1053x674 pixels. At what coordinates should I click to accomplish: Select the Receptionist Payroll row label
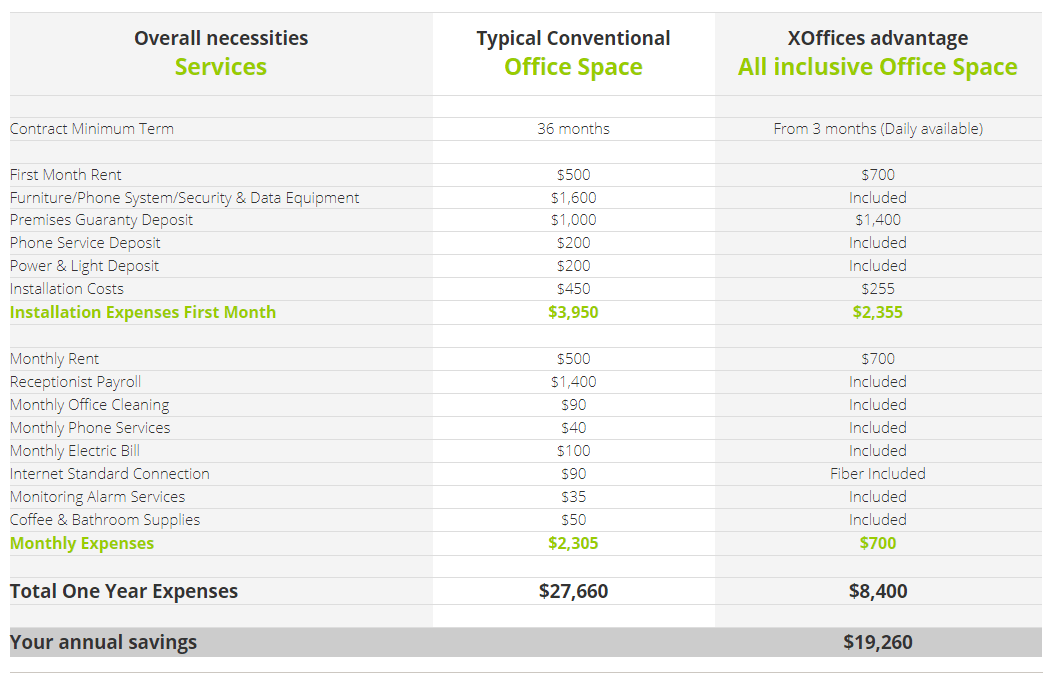pos(75,381)
